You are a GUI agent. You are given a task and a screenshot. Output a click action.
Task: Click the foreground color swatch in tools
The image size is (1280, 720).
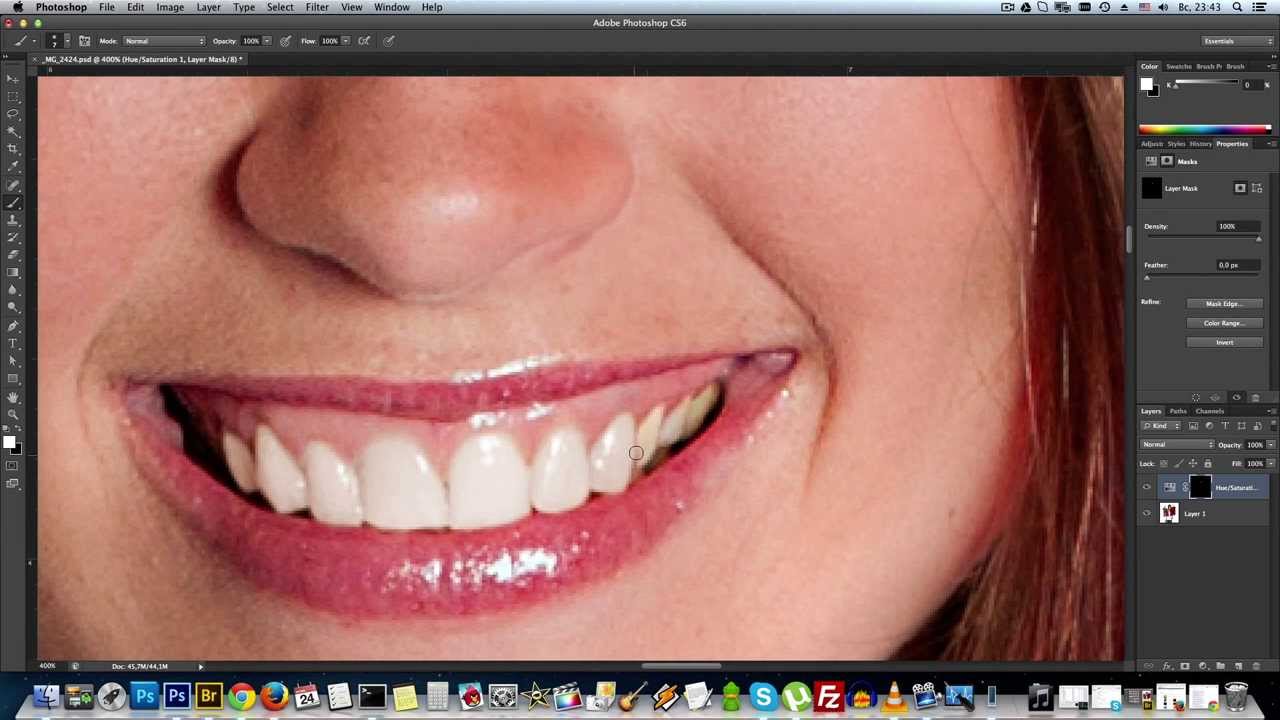click(9, 441)
